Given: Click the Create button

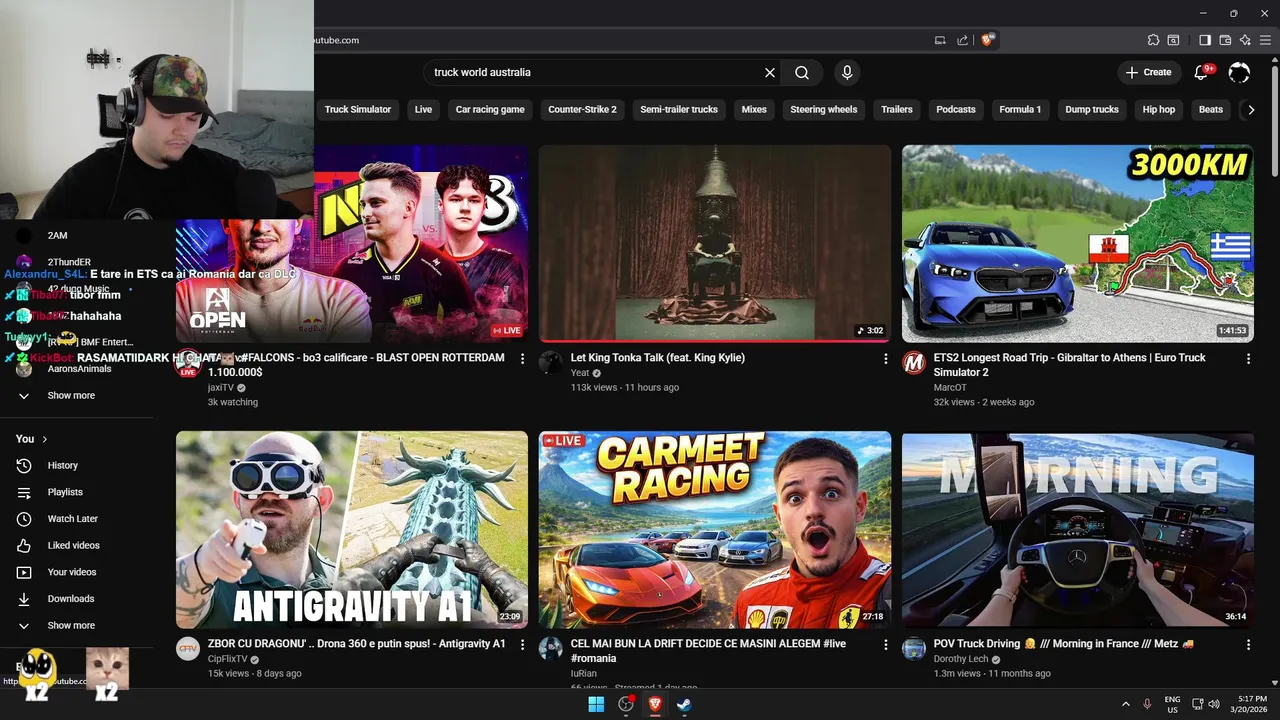Looking at the screenshot, I should 1148,72.
